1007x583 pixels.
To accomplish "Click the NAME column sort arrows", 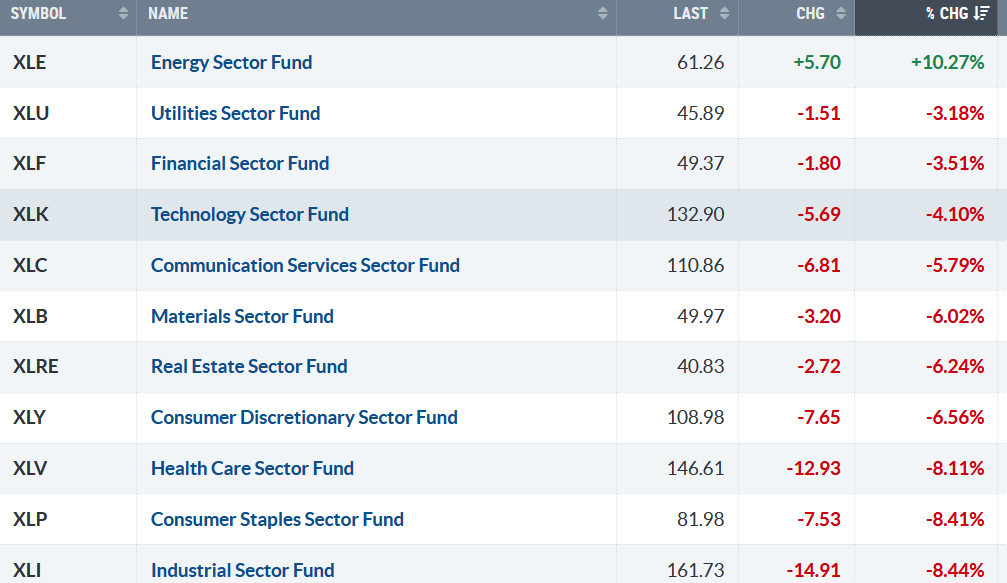I will click(602, 14).
